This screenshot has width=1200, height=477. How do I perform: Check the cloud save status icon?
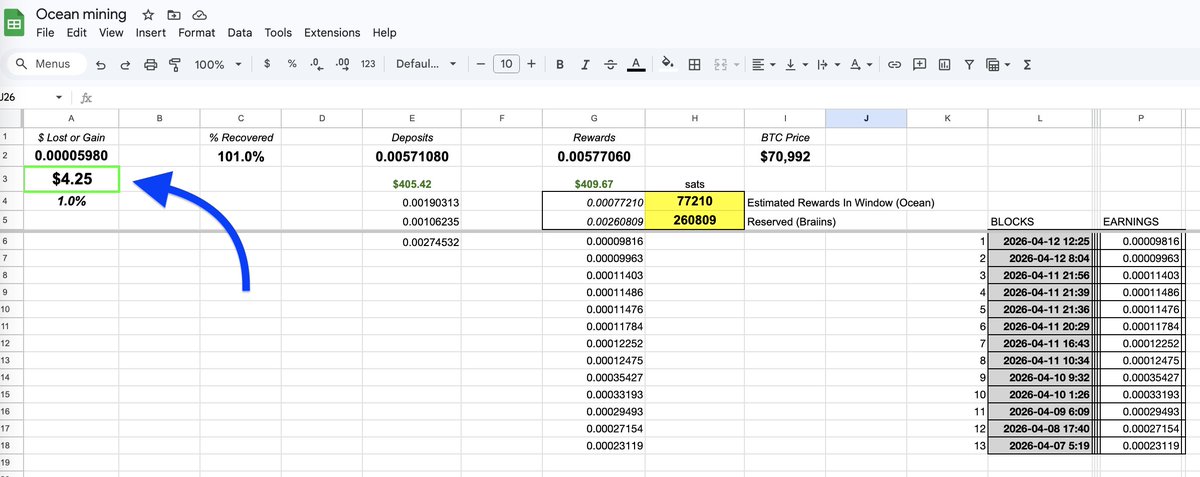[x=199, y=14]
